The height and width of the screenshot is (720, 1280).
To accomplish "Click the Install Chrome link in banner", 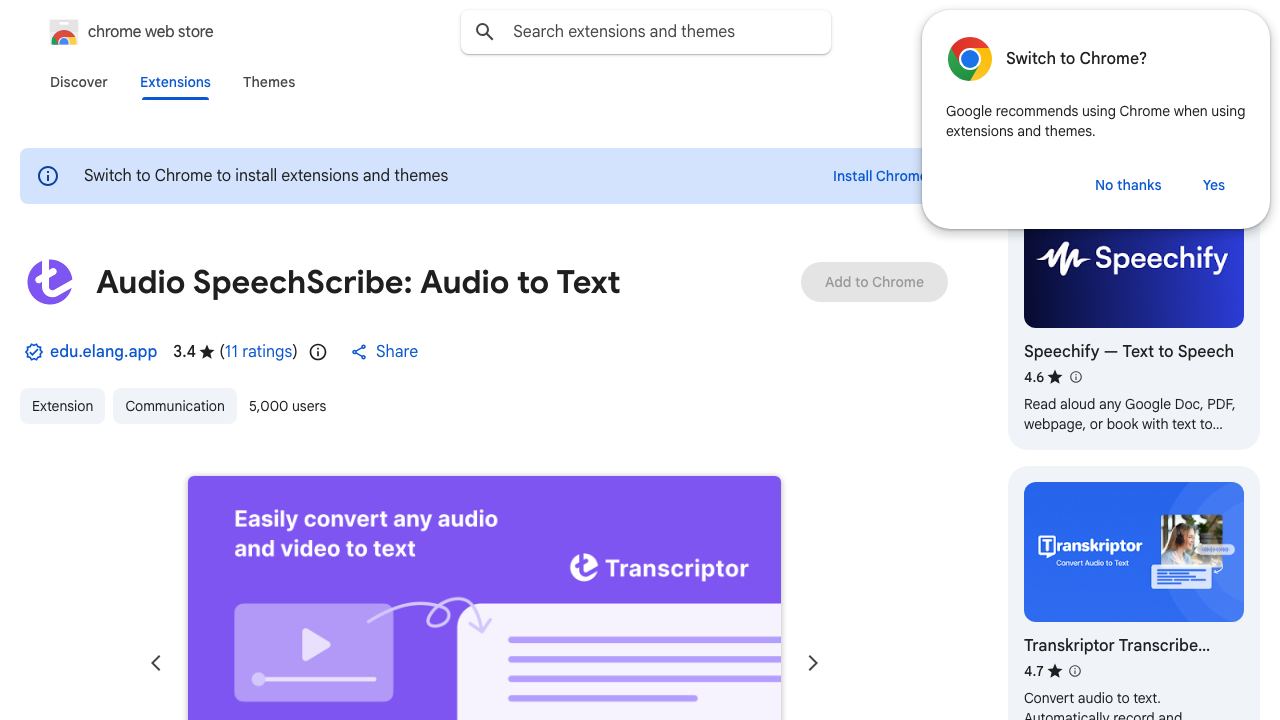I will 878,176.
